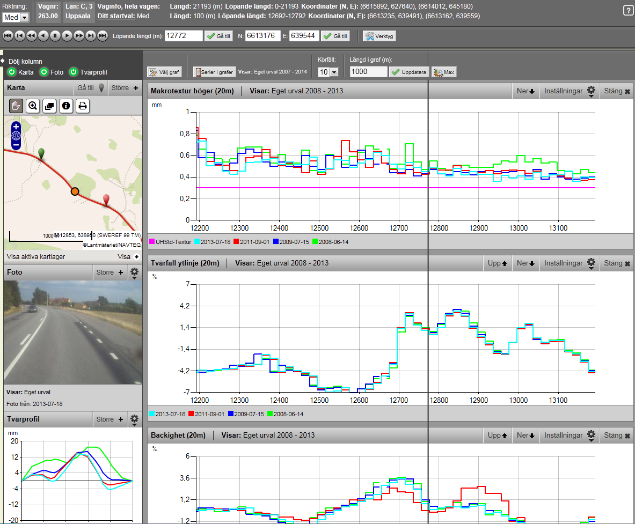The image size is (635, 524).
Task: Zoom out on the map with minus
Action: [16, 144]
